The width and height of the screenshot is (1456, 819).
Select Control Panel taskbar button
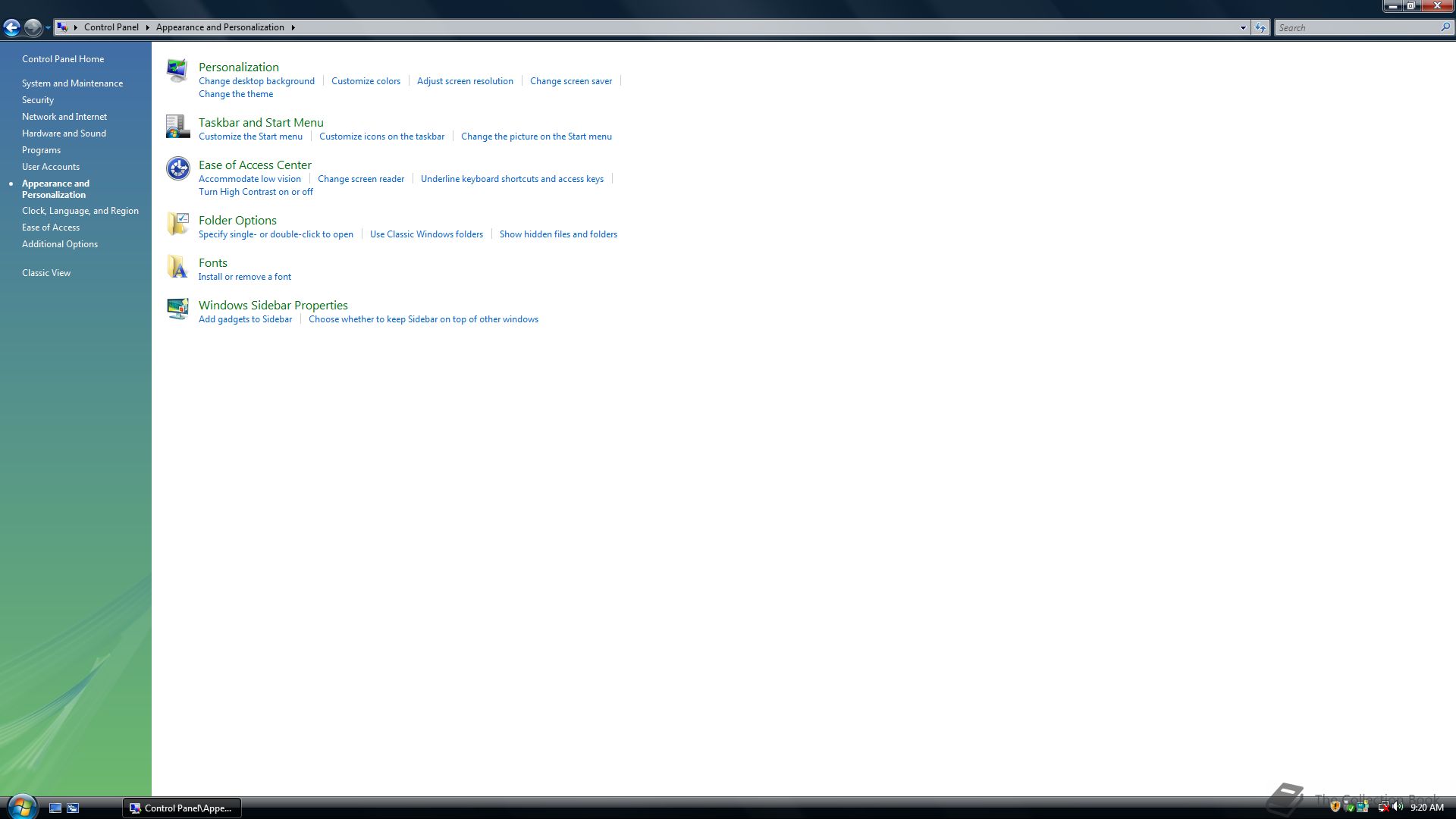[182, 808]
